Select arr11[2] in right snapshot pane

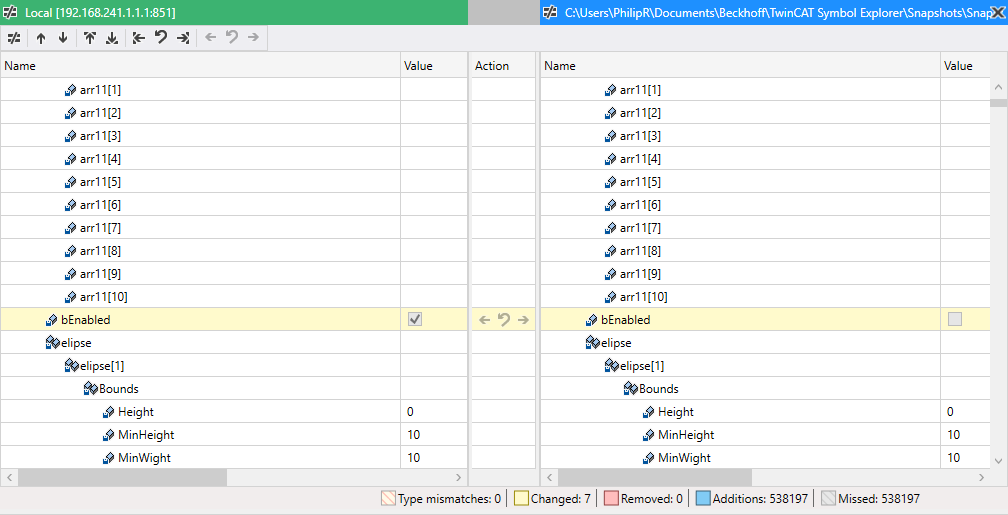point(640,113)
